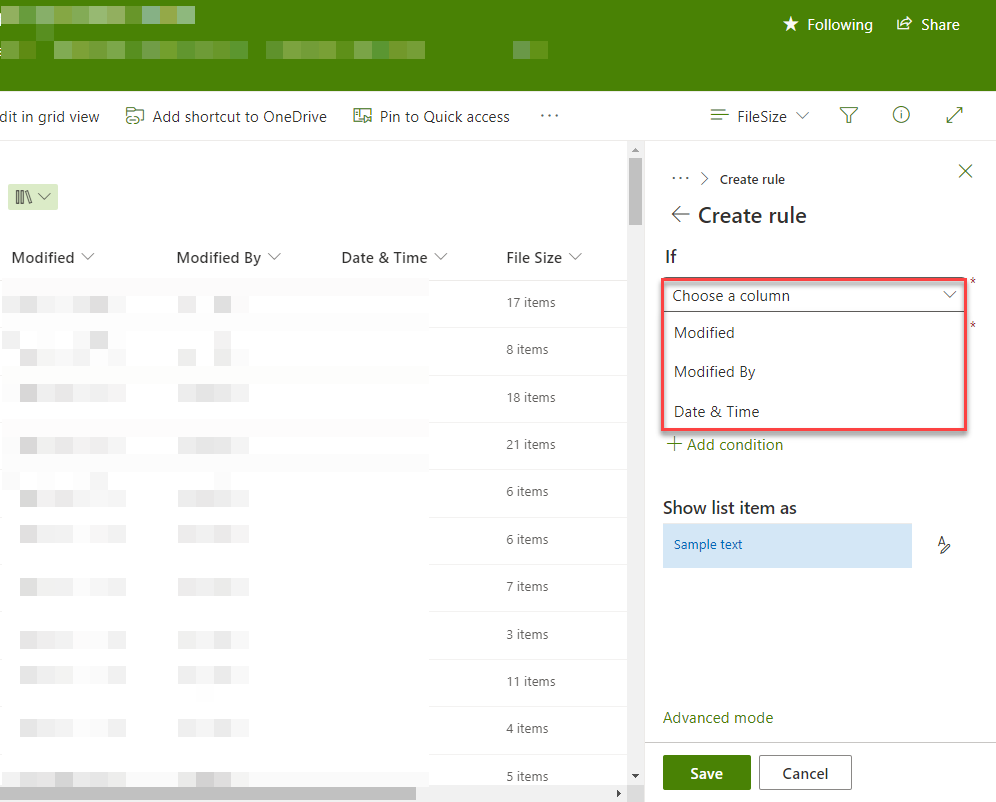This screenshot has height=802, width=996.
Task: Click the vertical scrollbar up arrow
Action: coord(635,150)
